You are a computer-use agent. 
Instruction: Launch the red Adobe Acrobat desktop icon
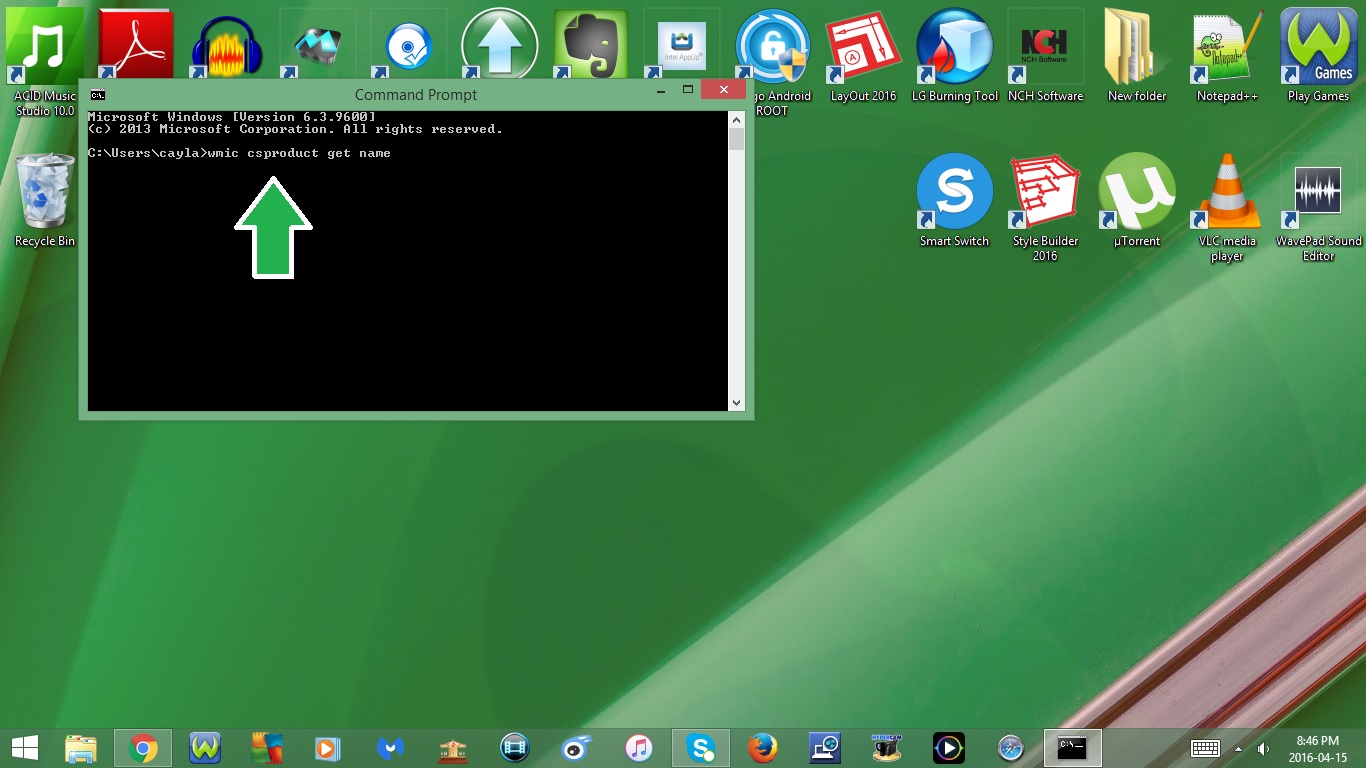click(x=136, y=45)
